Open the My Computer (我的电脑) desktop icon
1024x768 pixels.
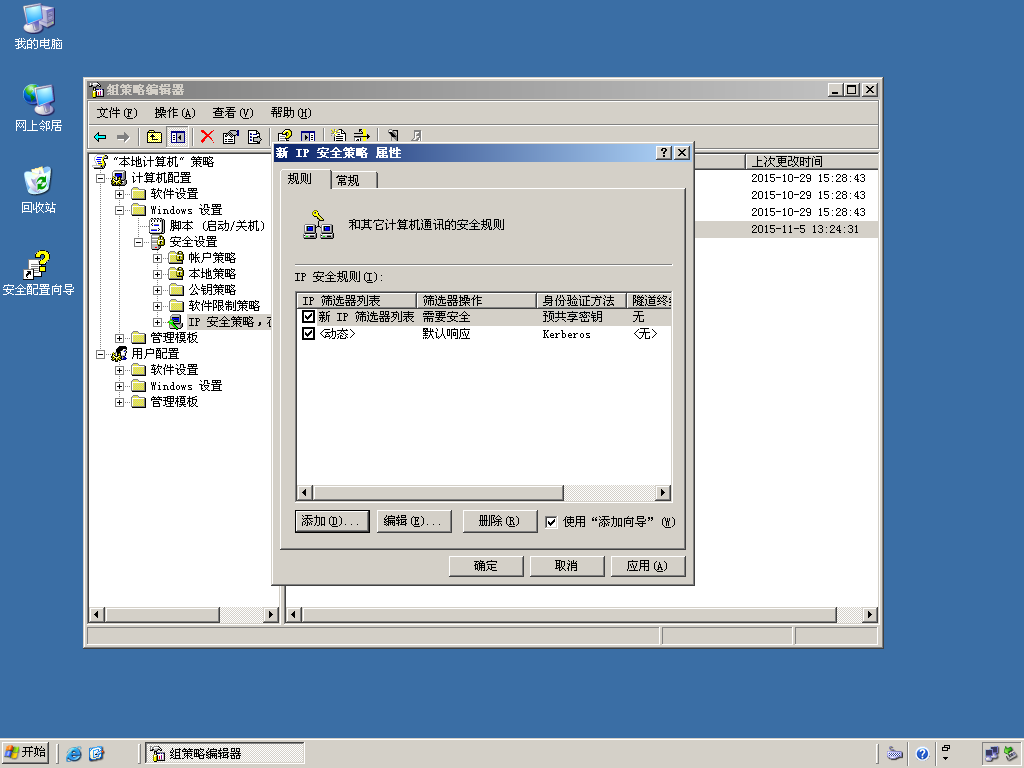point(39,26)
